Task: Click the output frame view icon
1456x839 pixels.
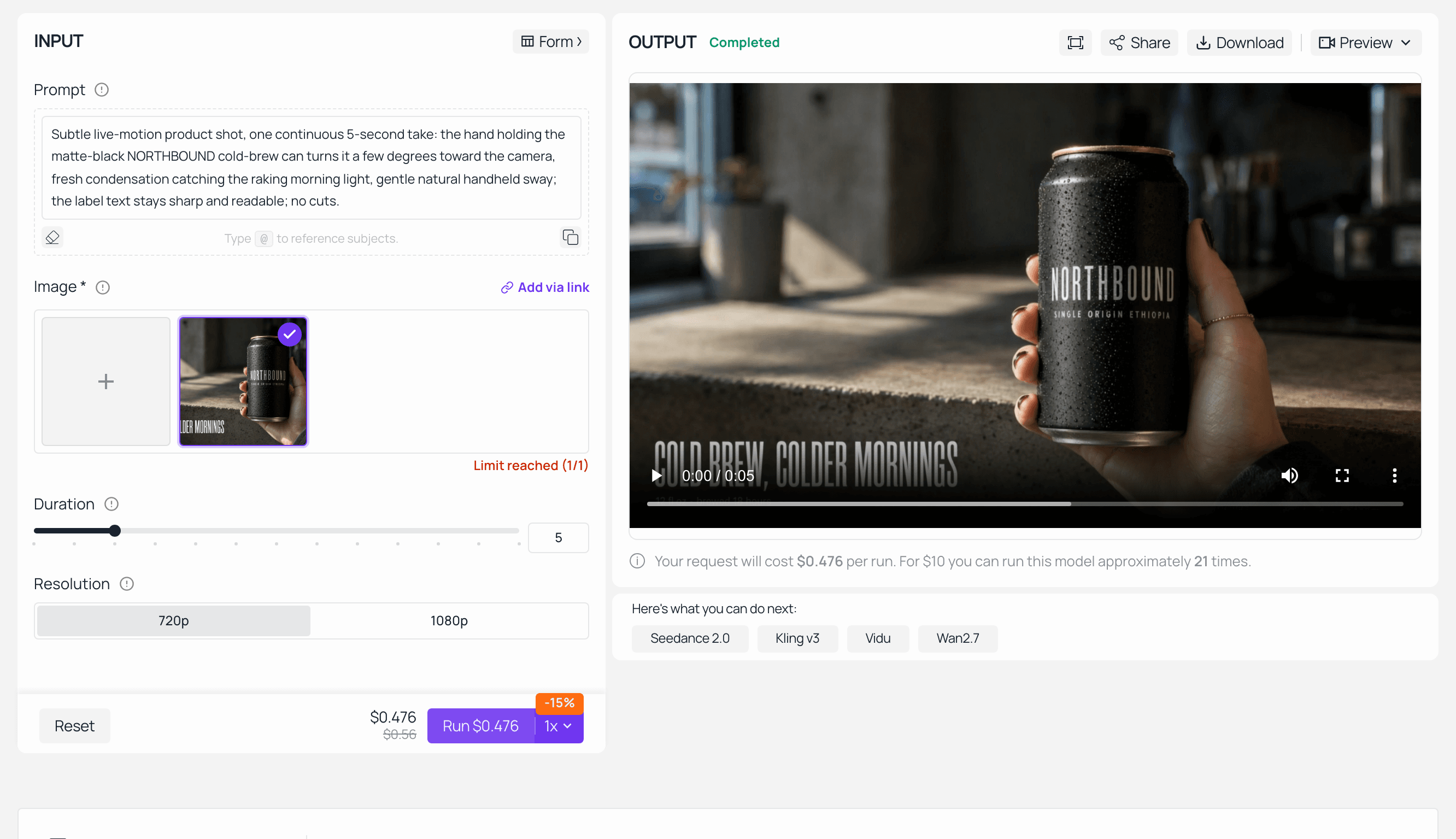Action: coord(1075,43)
